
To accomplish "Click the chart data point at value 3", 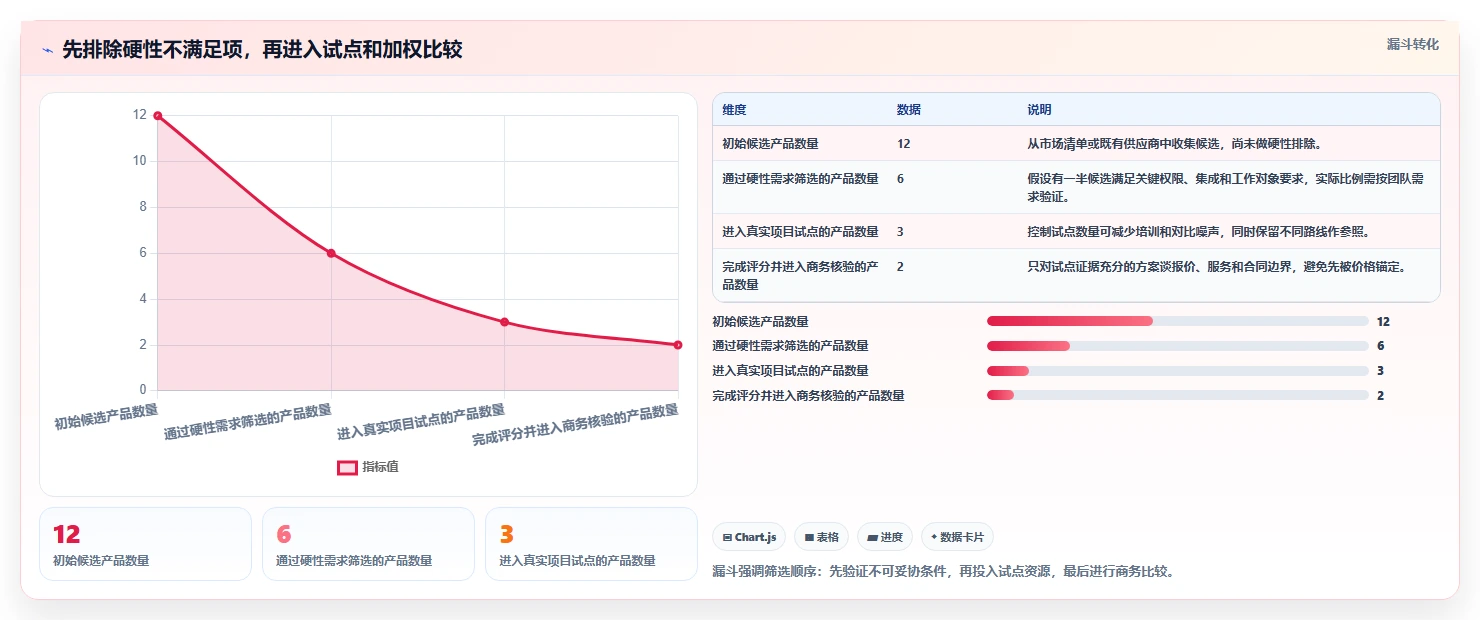I will 504,322.
